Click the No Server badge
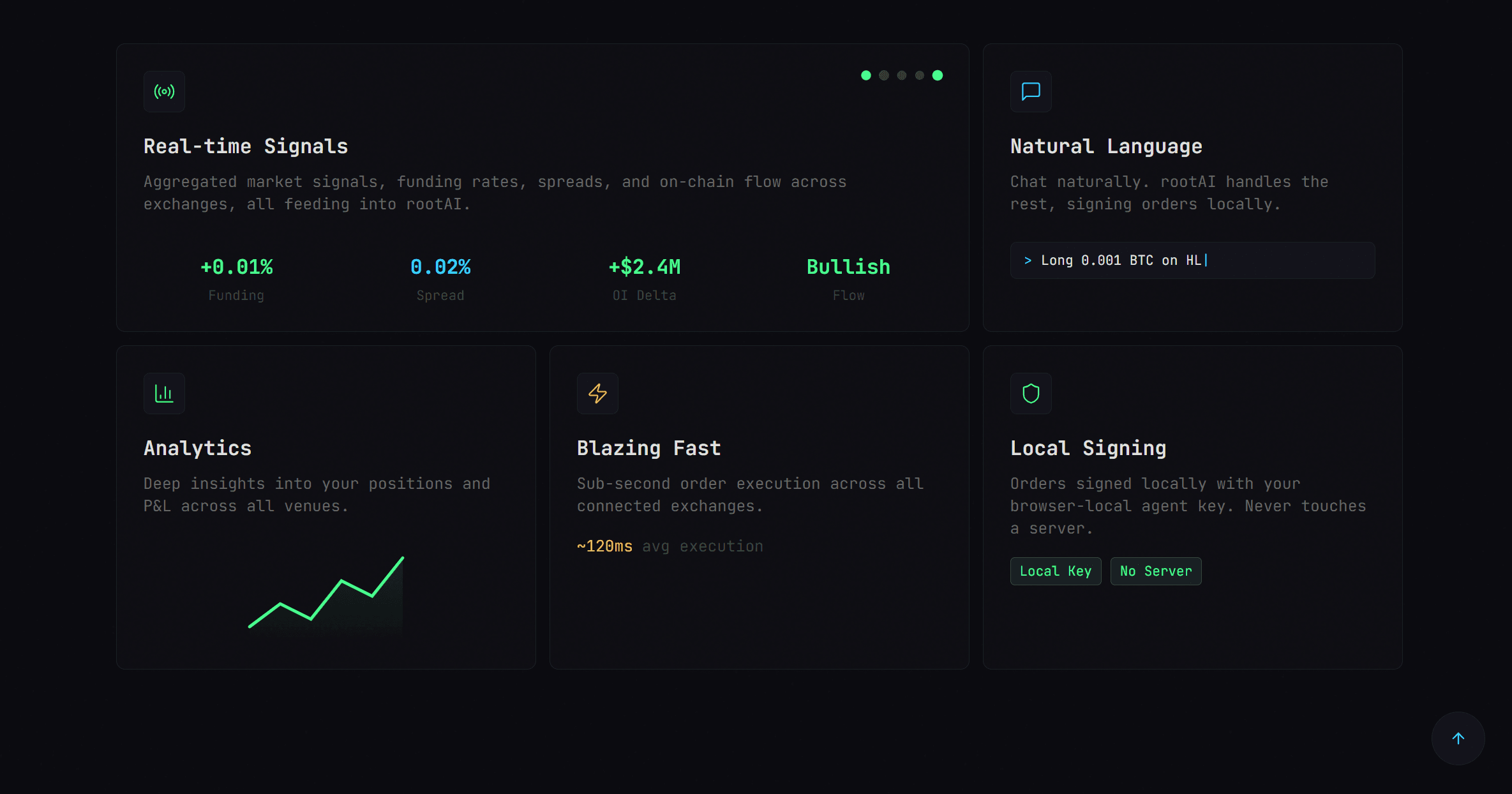 click(1156, 571)
